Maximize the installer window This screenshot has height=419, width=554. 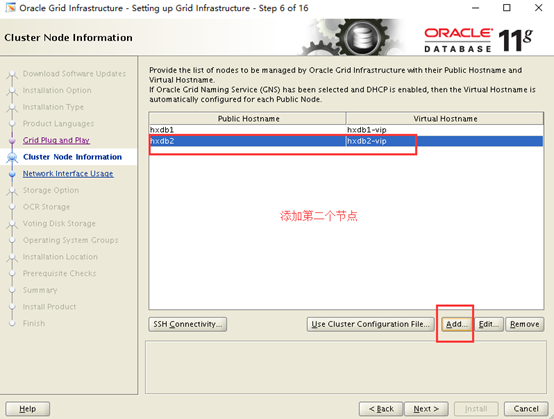(x=507, y=7)
